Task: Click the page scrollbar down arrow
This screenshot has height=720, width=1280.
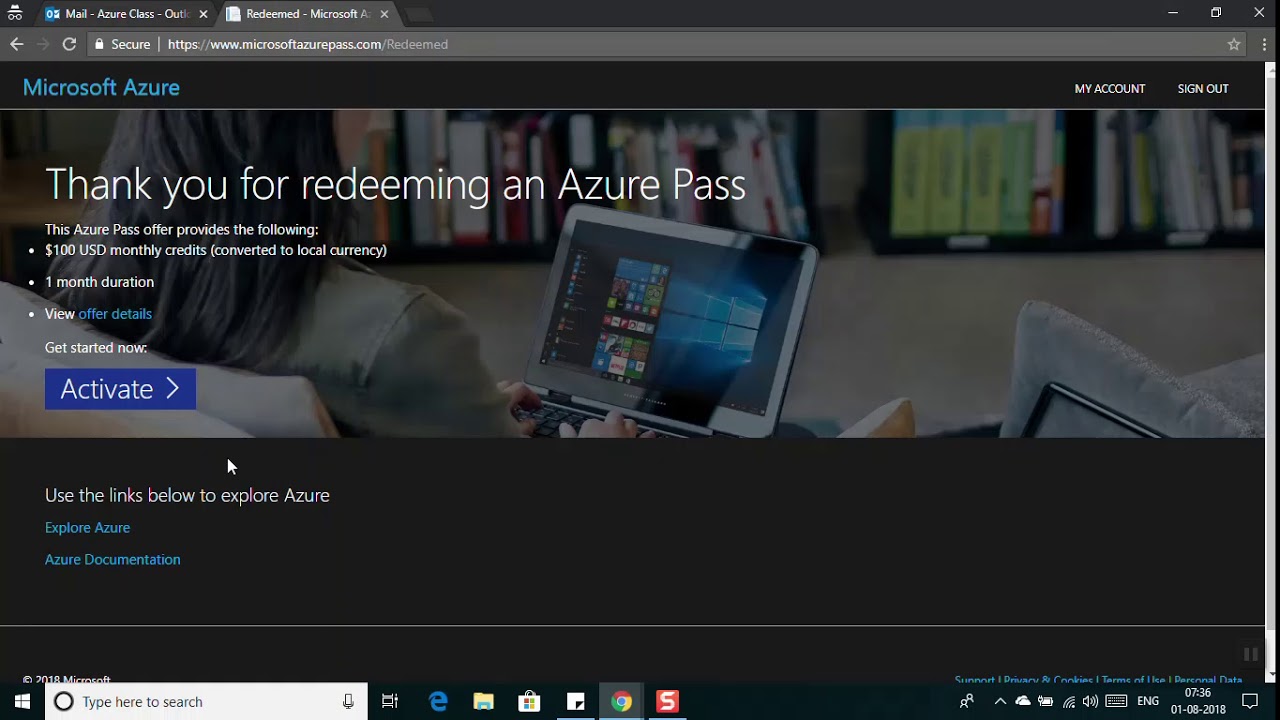Action: click(x=1271, y=676)
